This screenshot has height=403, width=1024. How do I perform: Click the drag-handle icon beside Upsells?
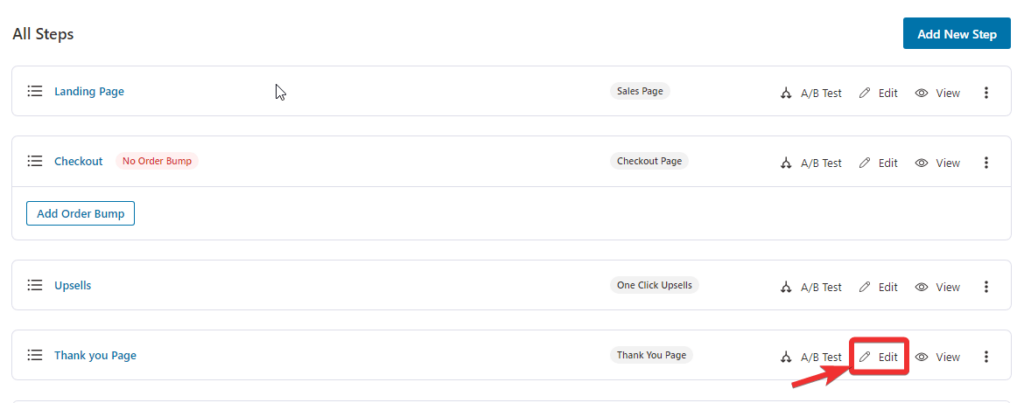click(35, 285)
